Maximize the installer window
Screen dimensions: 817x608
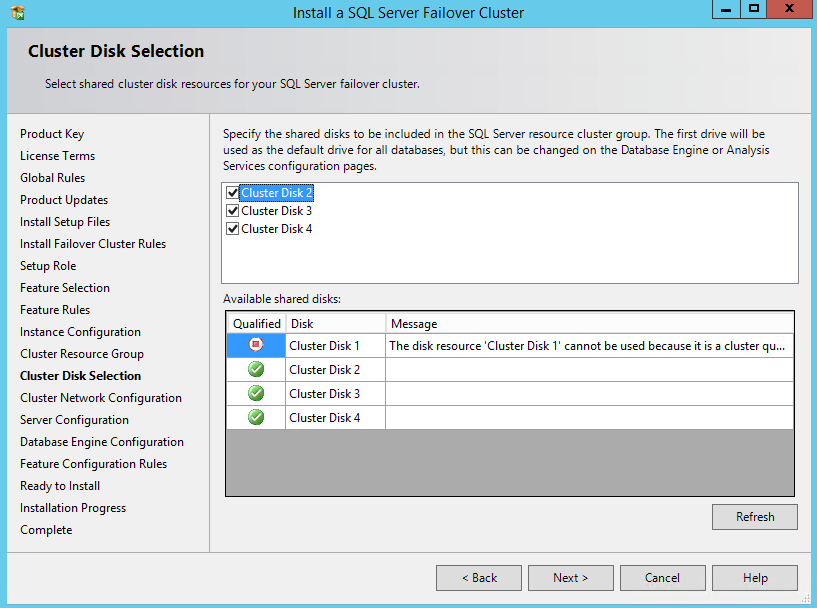pyautogui.click(x=753, y=9)
